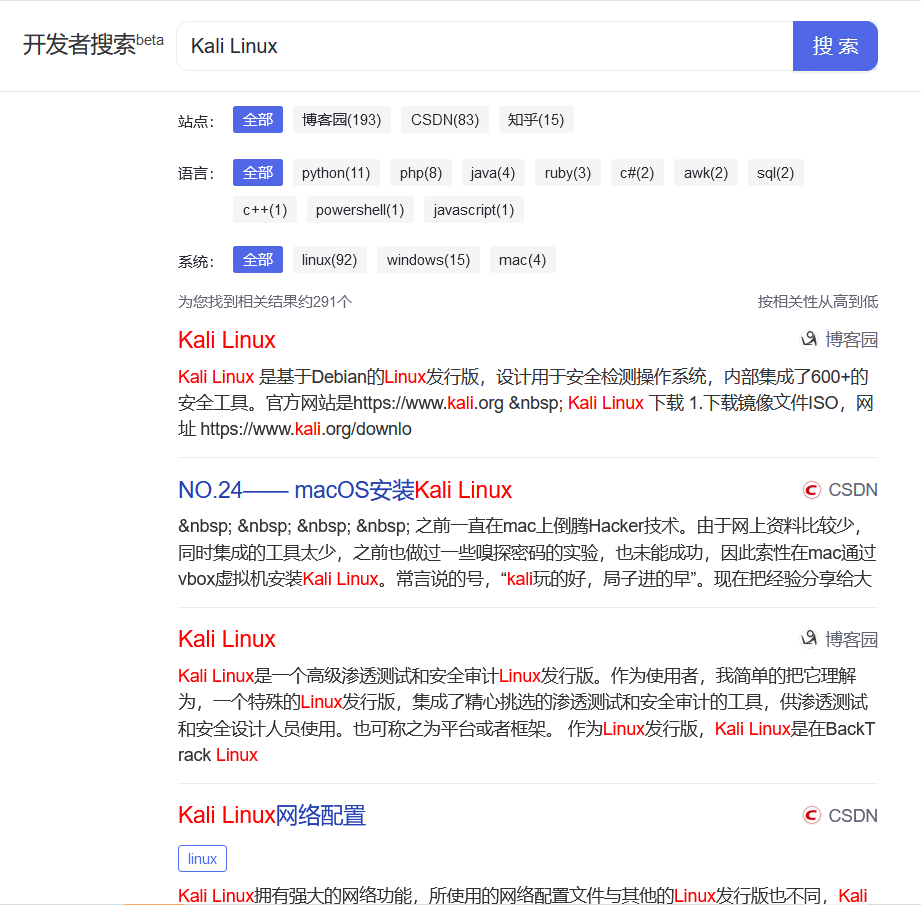Click 博客园 source label of third result
This screenshot has width=921, height=905.
(x=852, y=639)
